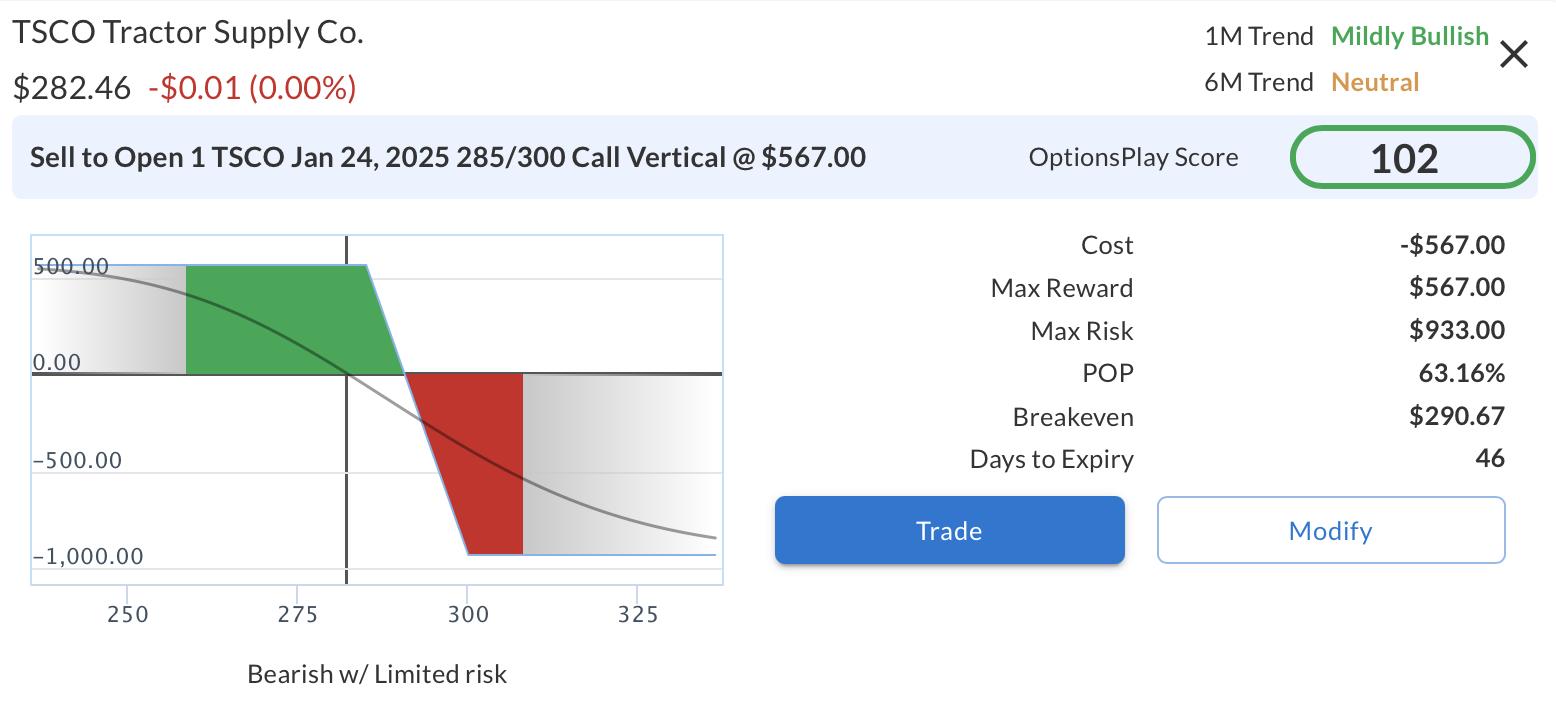
Task: Click the blue Trade button
Action: 949,530
